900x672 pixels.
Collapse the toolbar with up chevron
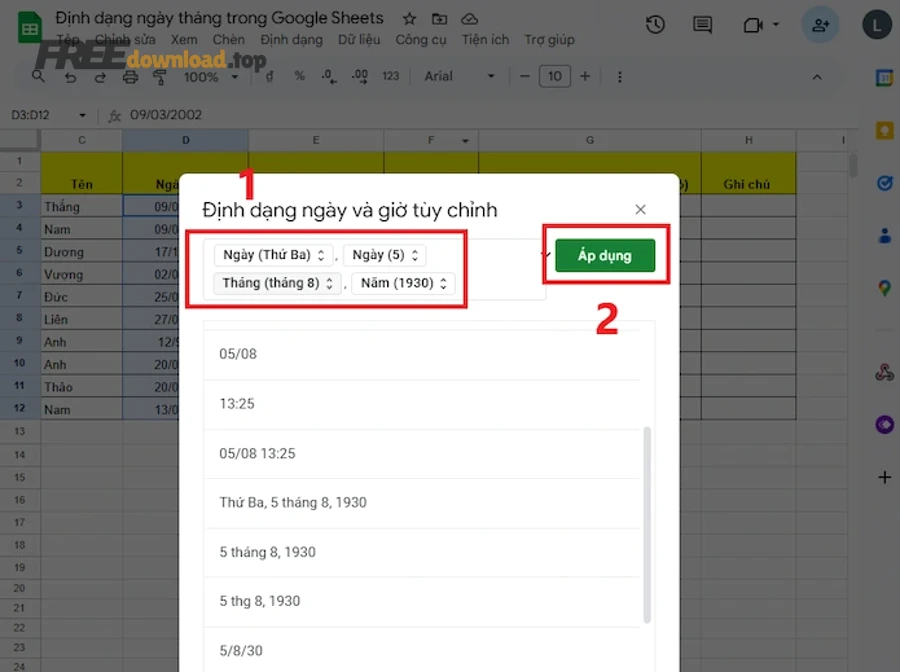(817, 77)
